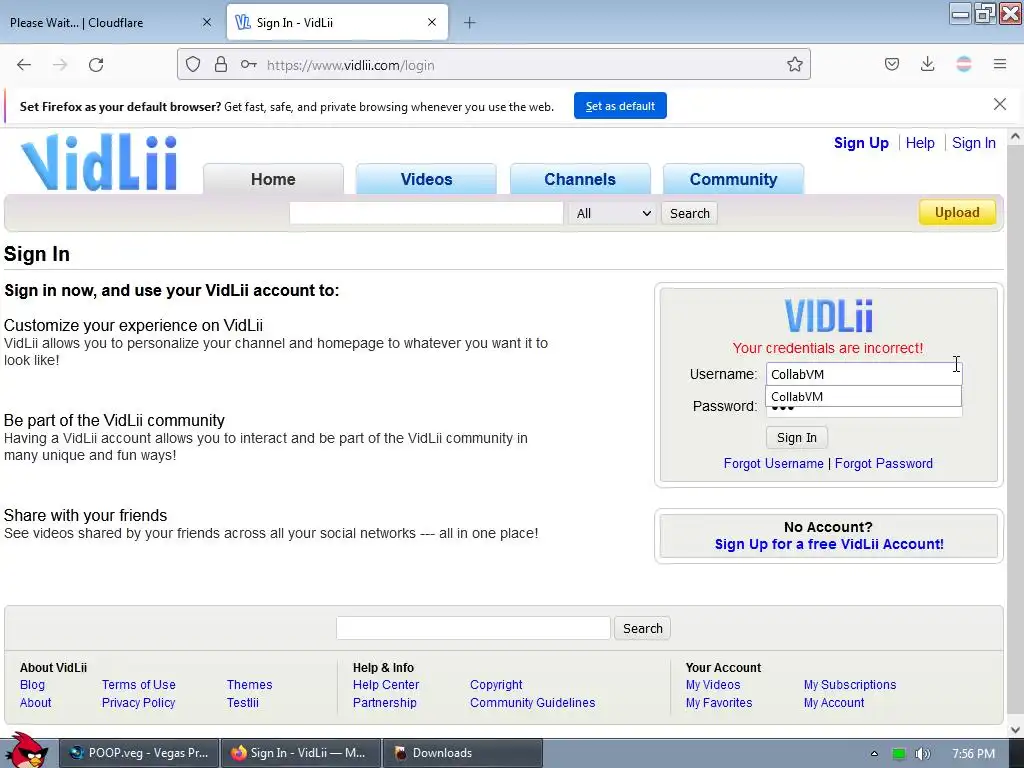Click Sign Up for a free VidLii Account
Screen dimensions: 1024x768
[829, 544]
